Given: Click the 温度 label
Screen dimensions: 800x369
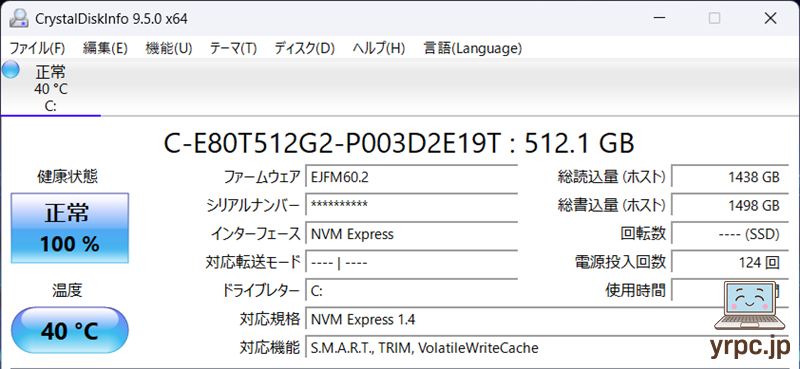Looking at the screenshot, I should 67,290.
